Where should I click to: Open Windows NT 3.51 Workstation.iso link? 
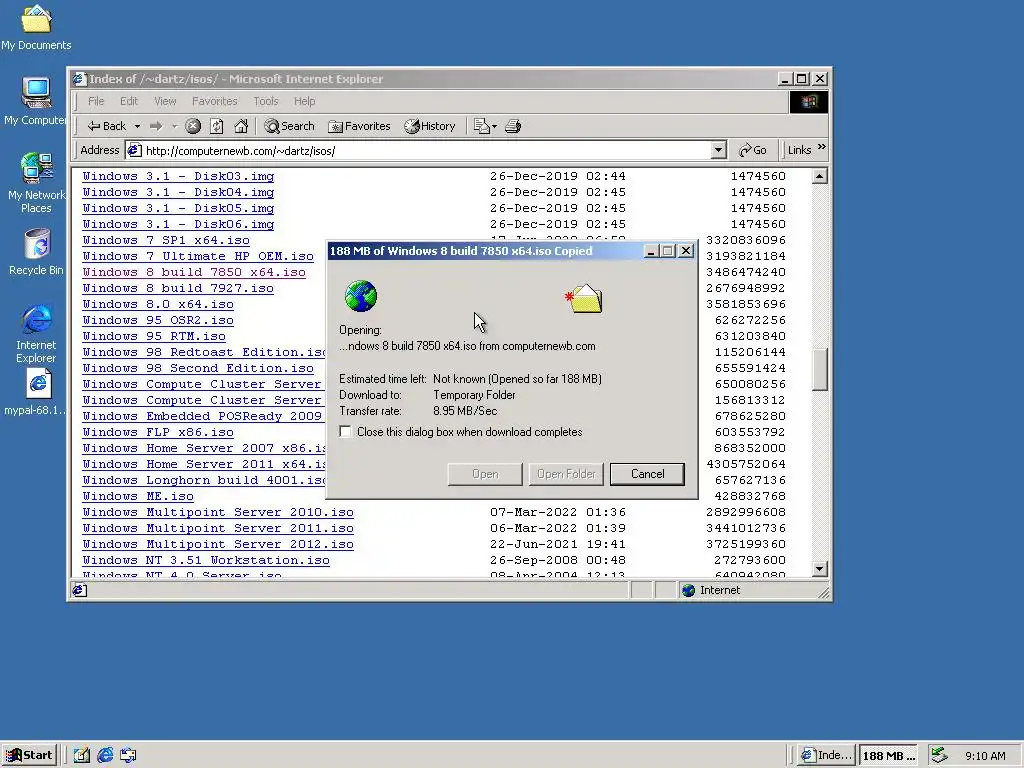coord(206,560)
